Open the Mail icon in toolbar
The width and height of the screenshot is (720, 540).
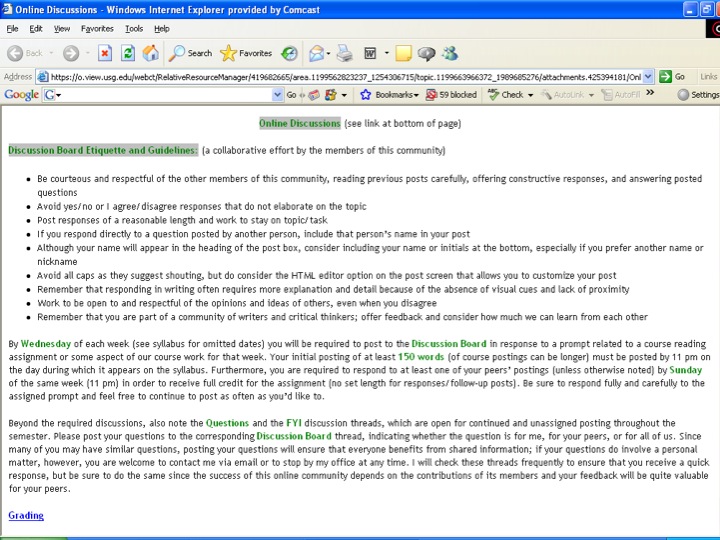318,53
